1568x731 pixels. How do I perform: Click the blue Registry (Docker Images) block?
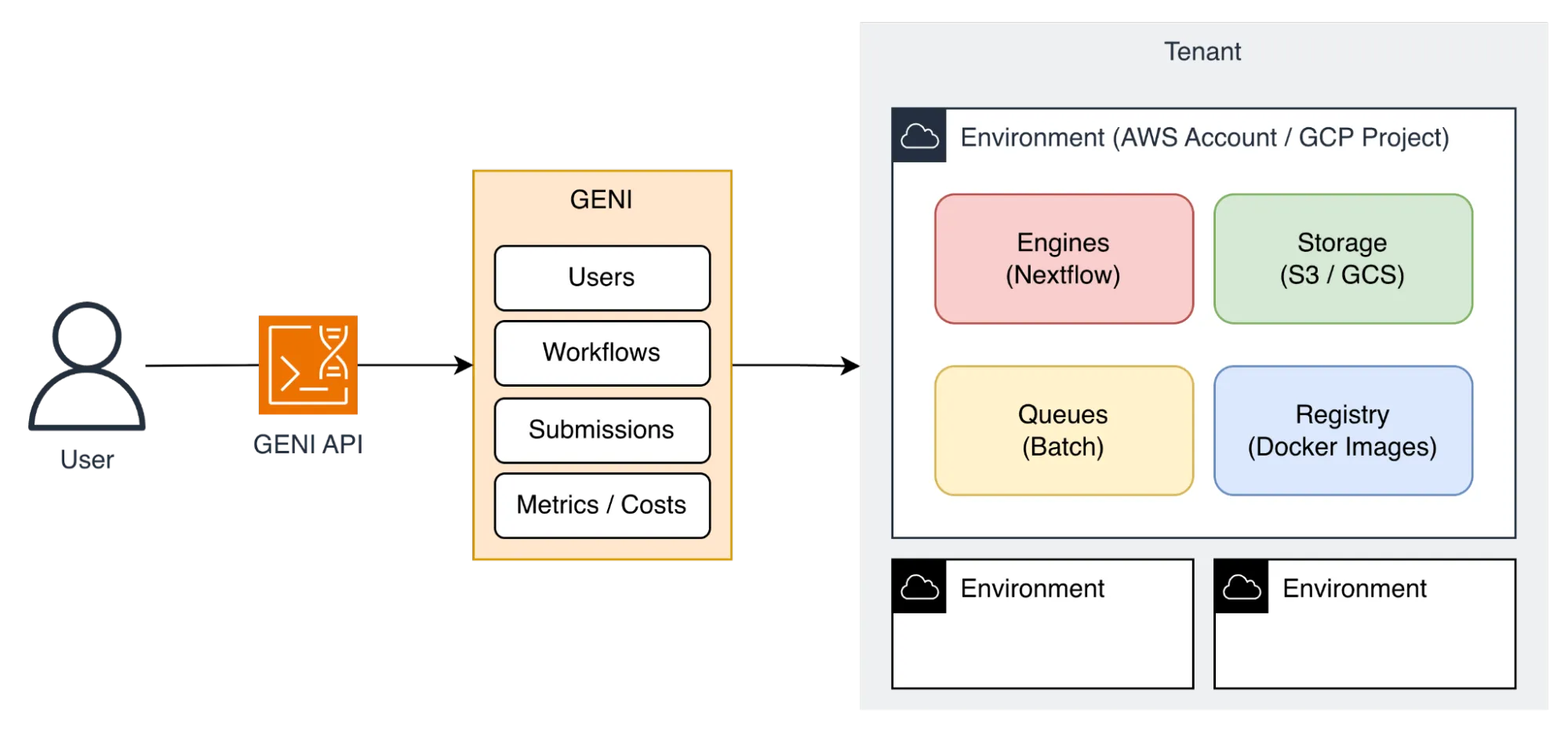[1344, 431]
